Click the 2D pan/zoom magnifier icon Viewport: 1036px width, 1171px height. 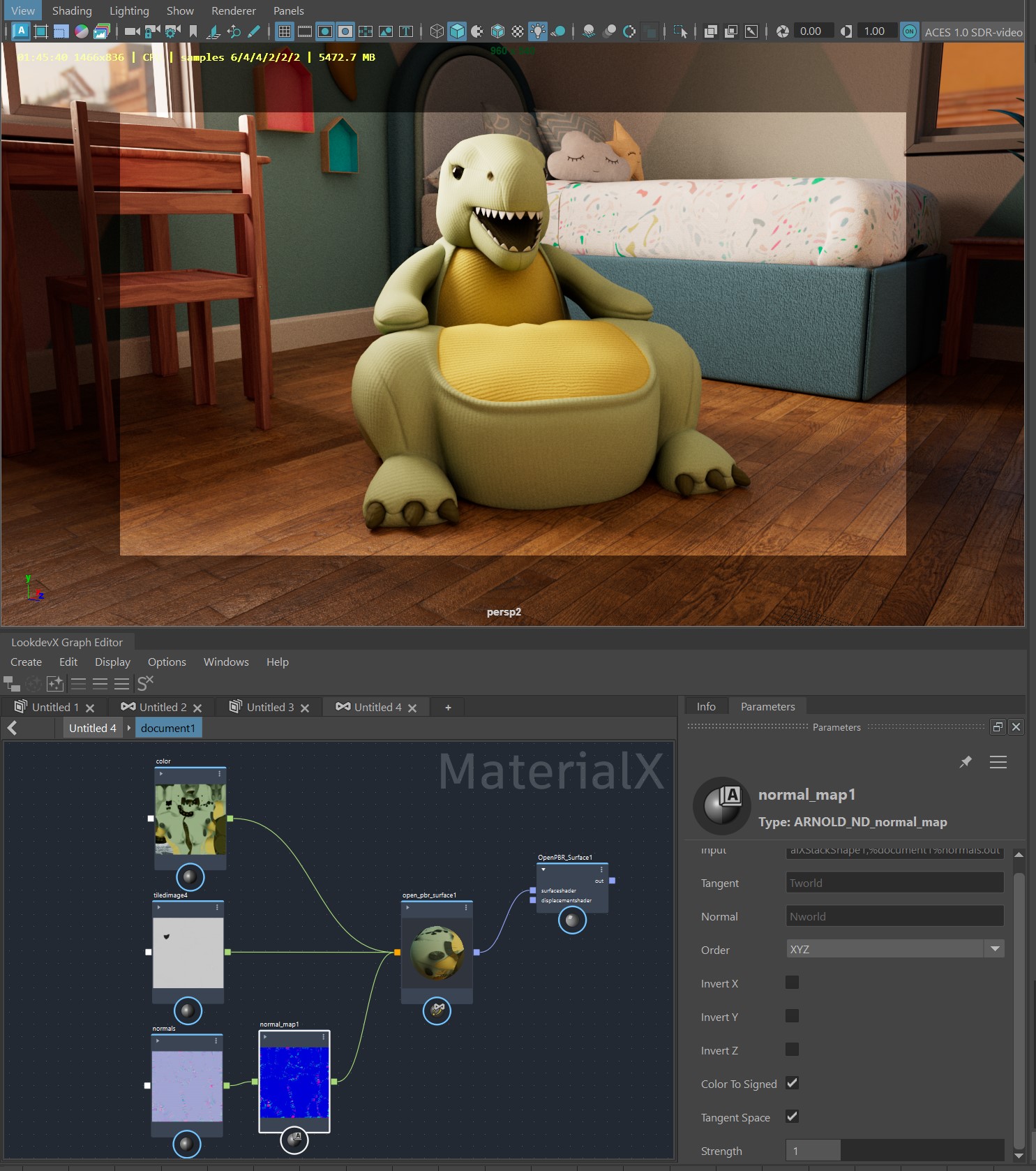[x=234, y=31]
